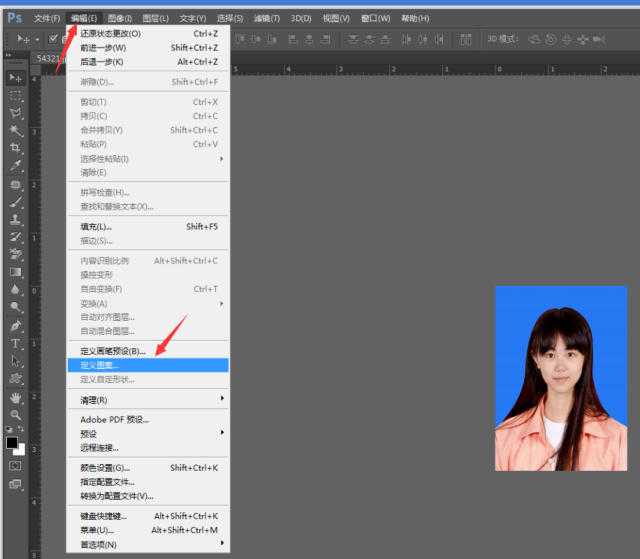Click 键盘快捷键... menu entry
Viewport: 640px width, 559px height.
pyautogui.click(x=107, y=516)
